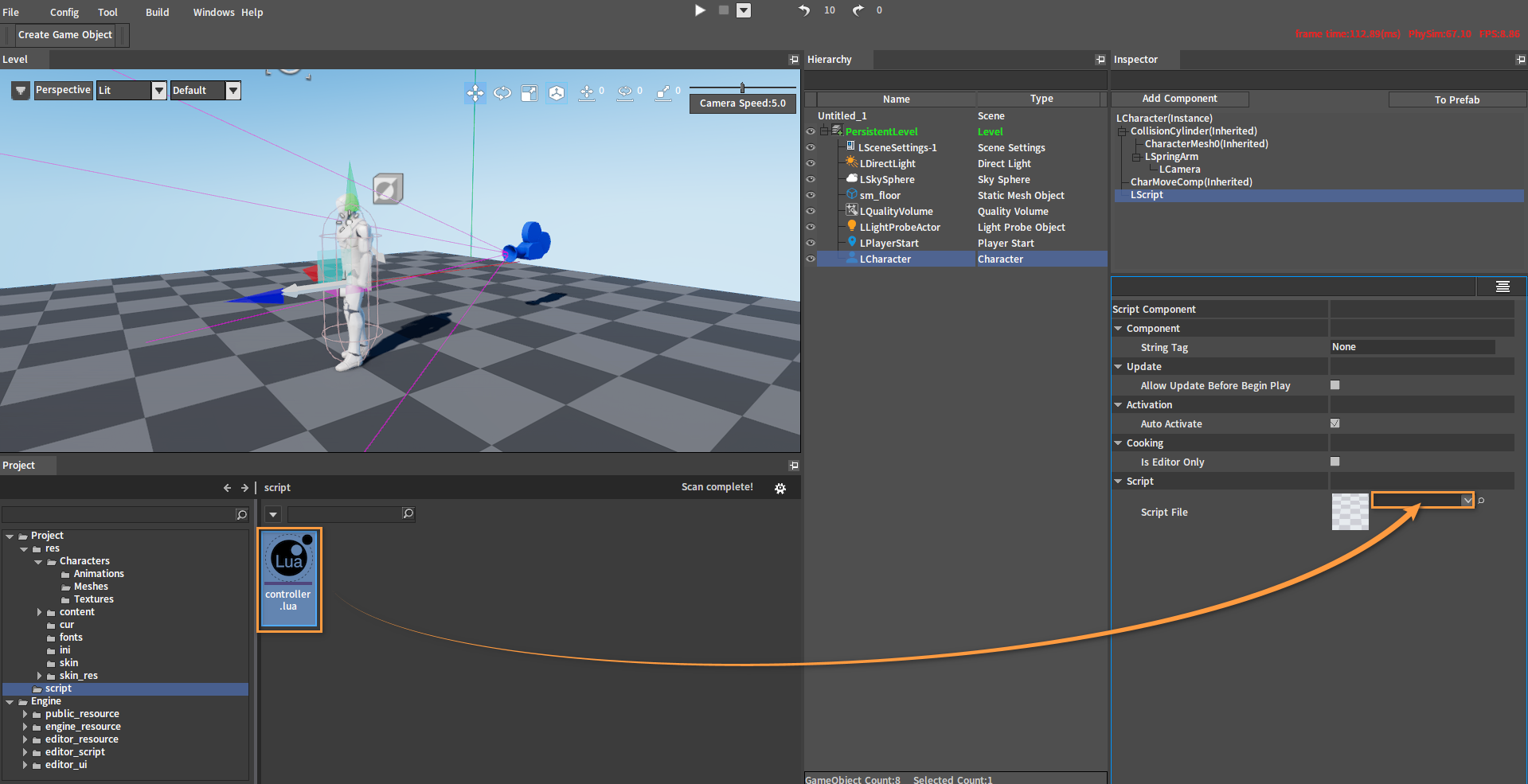This screenshot has width=1528, height=784.
Task: Click the Perspective view button
Action: (x=63, y=90)
